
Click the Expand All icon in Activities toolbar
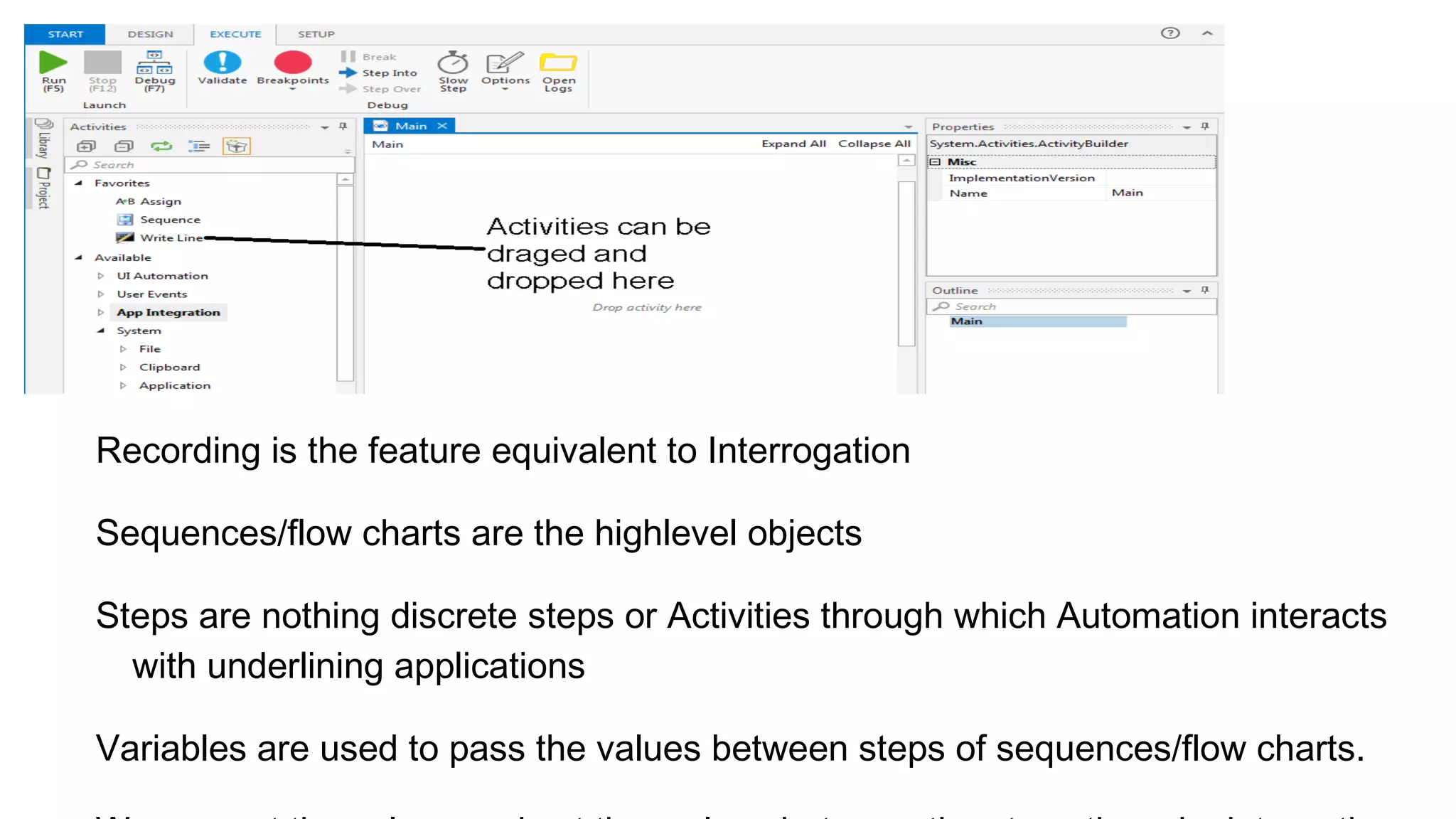(x=86, y=146)
